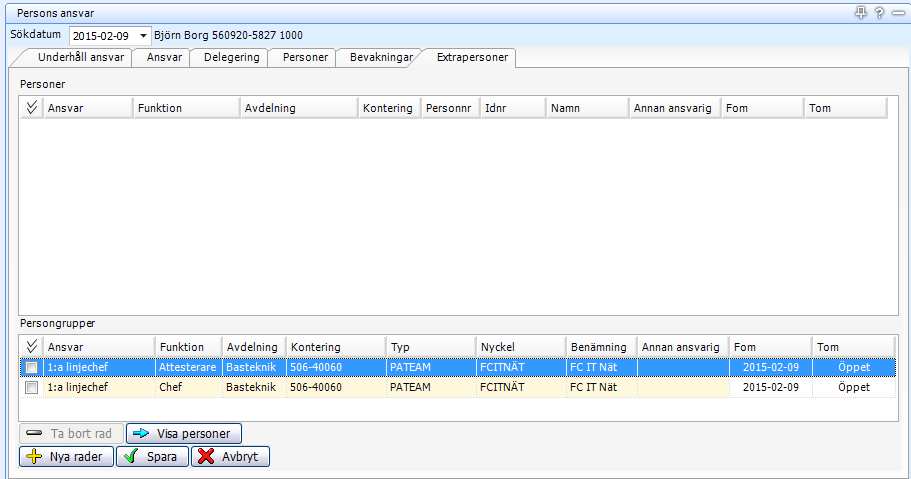Click select-all check icon in Persongrupper table
911x479 pixels.
pos(31,346)
